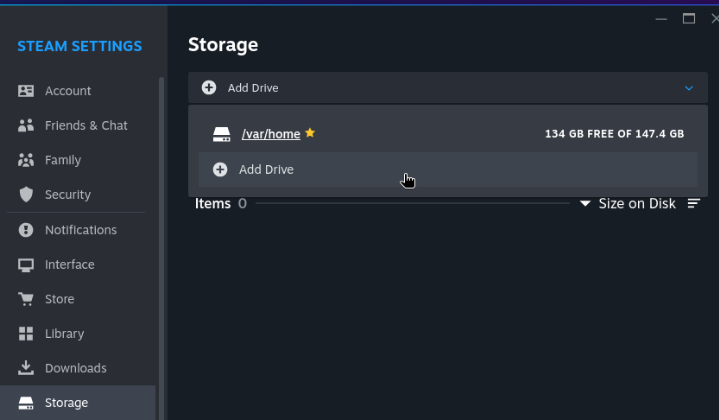Click the hard drive icon beside /var/home
Image resolution: width=719 pixels, height=420 pixels.
222,134
